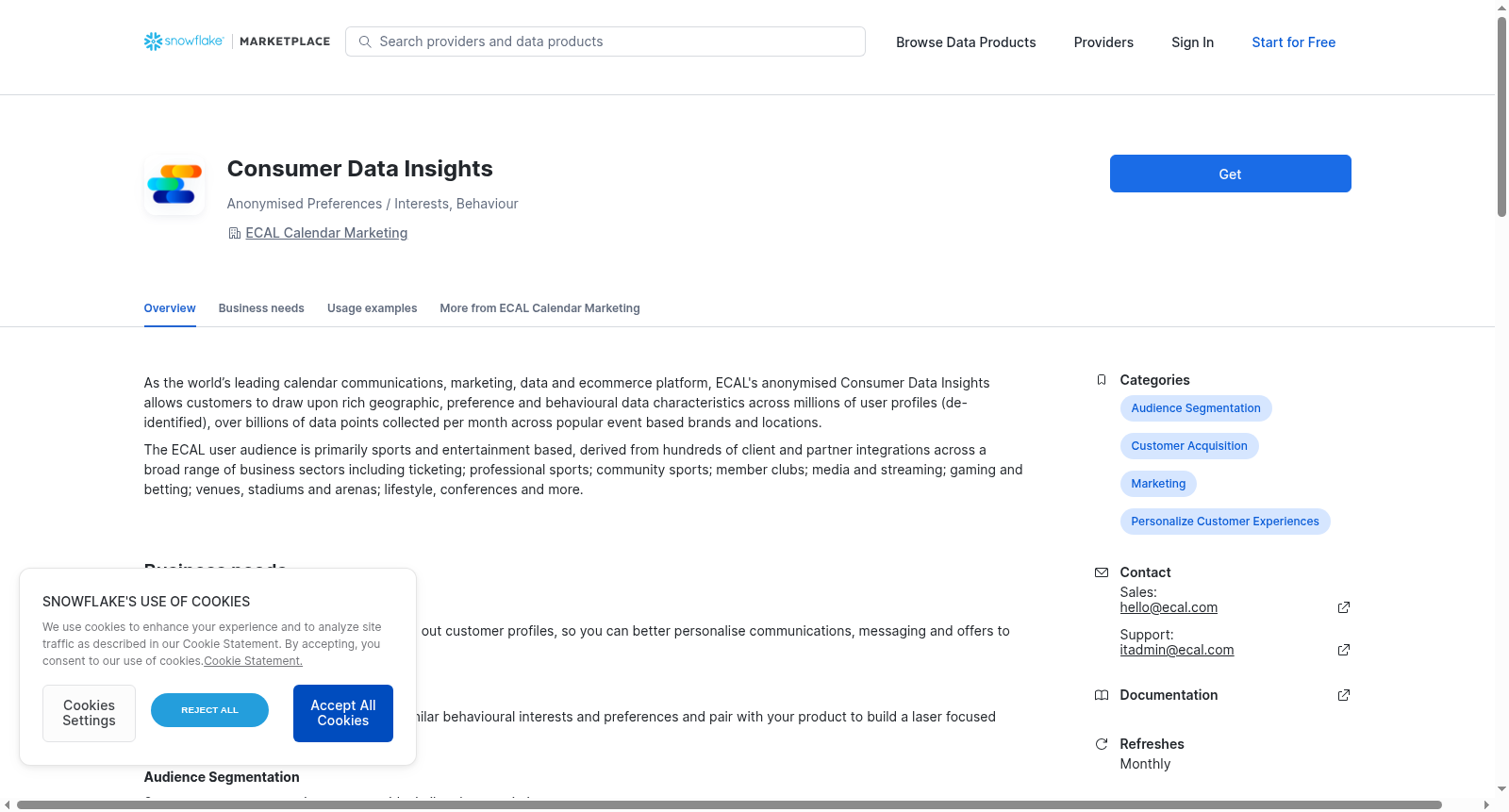Click Reject All cookies button
1509x812 pixels.
point(209,710)
